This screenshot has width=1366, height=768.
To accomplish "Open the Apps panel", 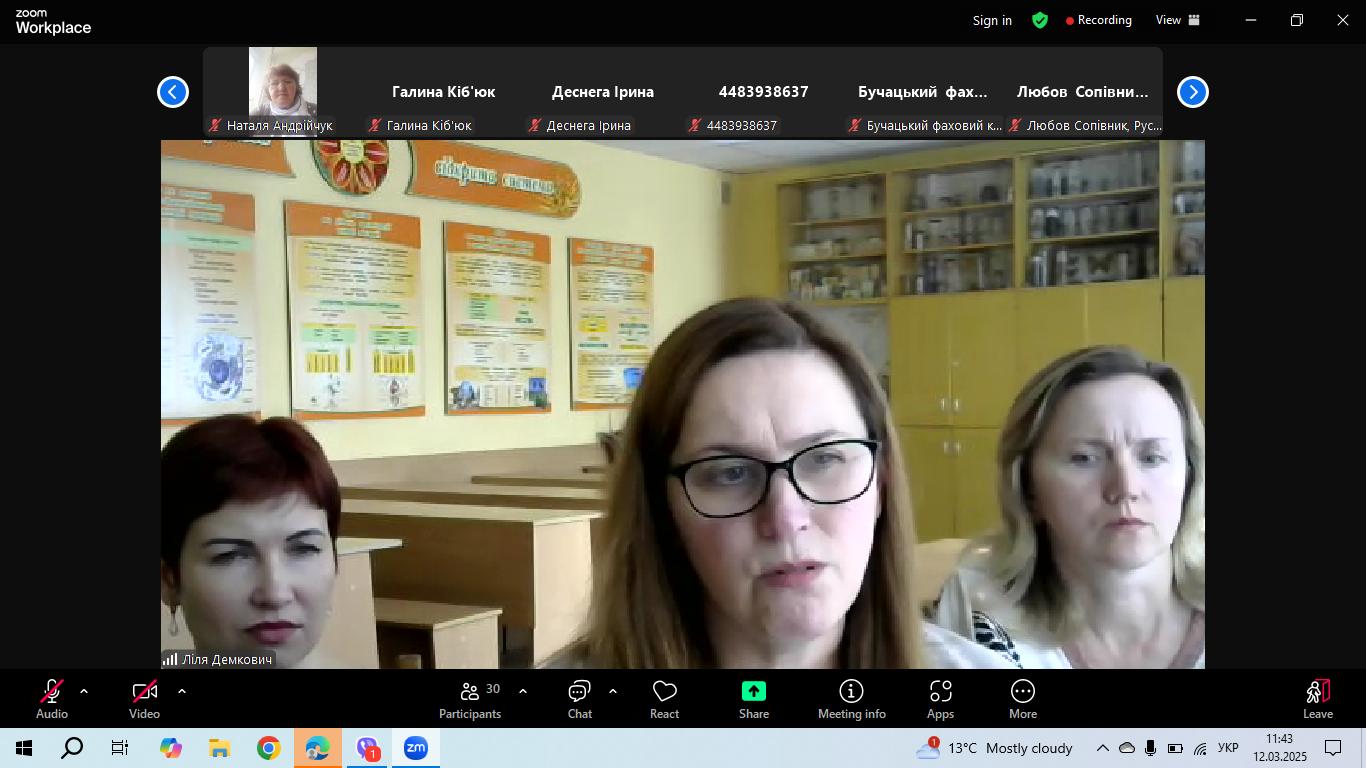I will [940, 700].
